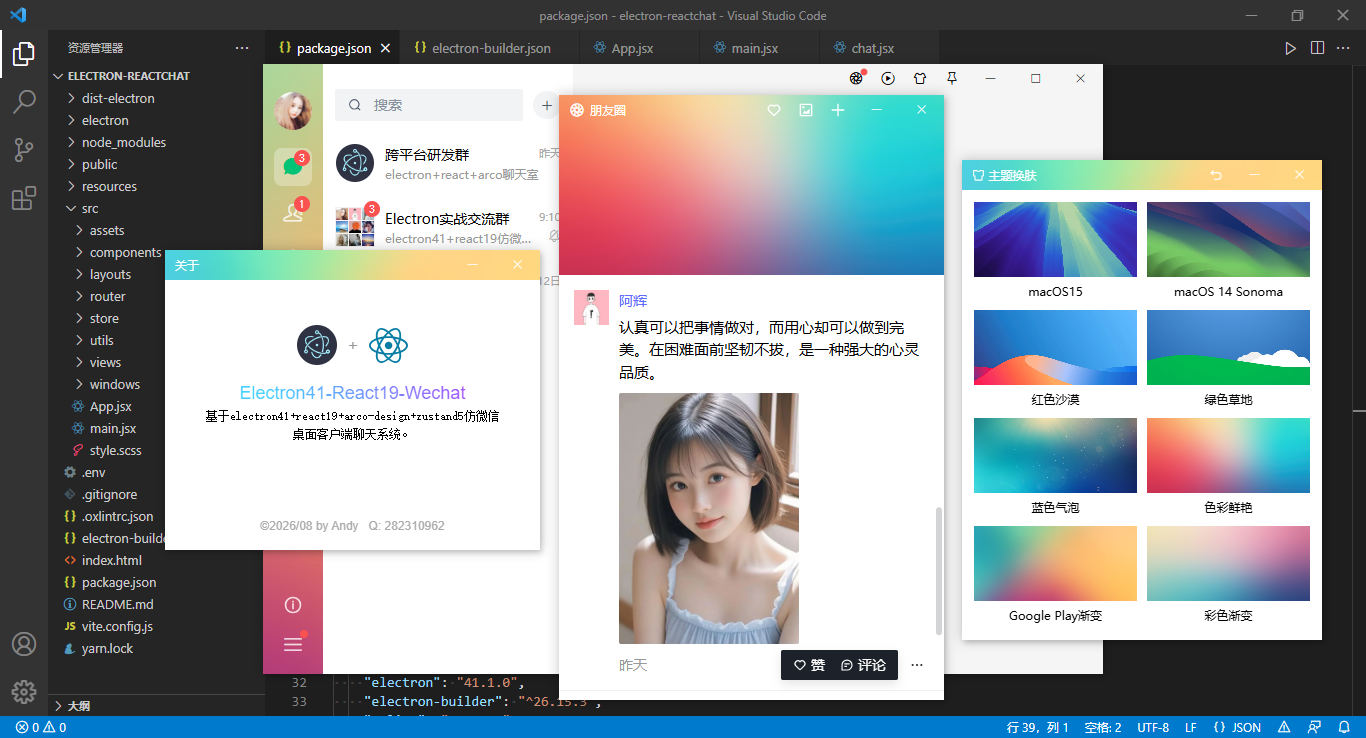Click the theme shirt icon in the chat title bar
This screenshot has width=1366, height=738.
click(x=920, y=78)
